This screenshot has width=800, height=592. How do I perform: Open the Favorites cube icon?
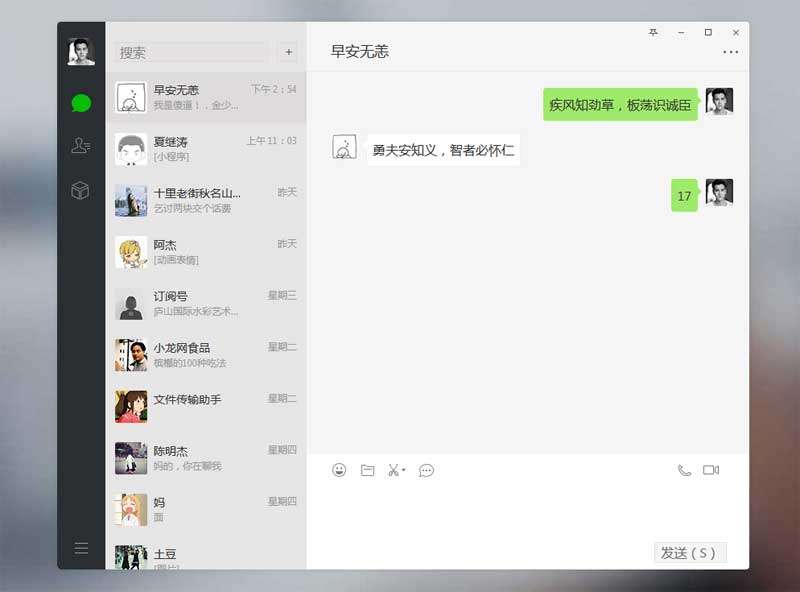click(81, 190)
